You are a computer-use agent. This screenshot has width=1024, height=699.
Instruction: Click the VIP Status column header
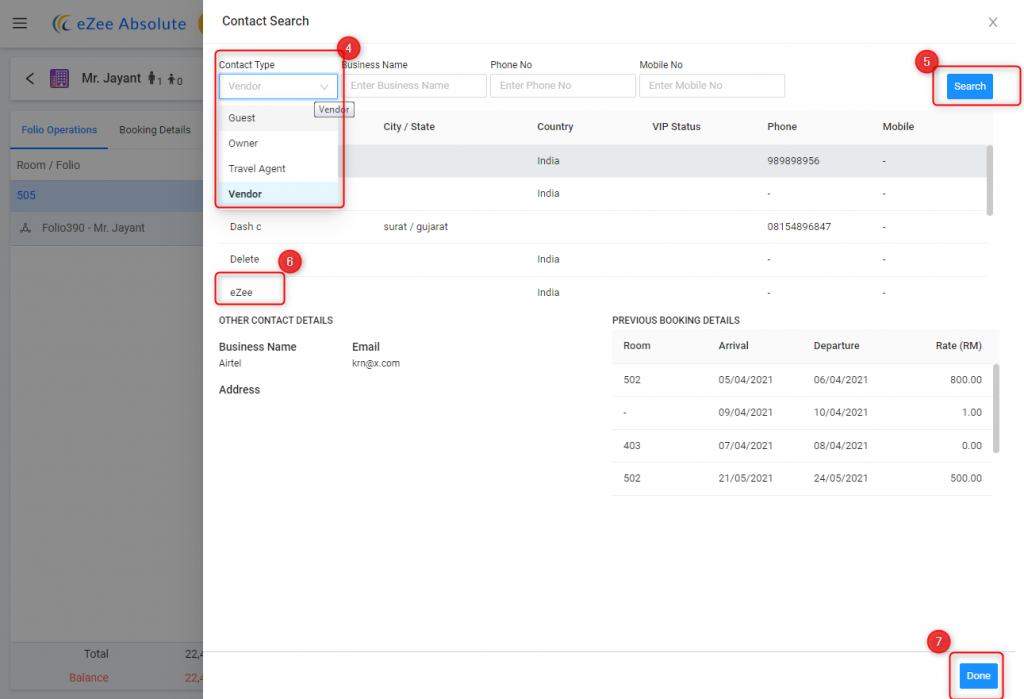pos(676,127)
